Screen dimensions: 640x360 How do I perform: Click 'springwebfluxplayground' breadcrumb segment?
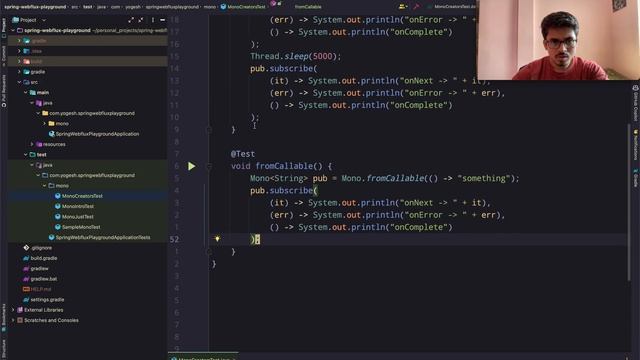172,7
